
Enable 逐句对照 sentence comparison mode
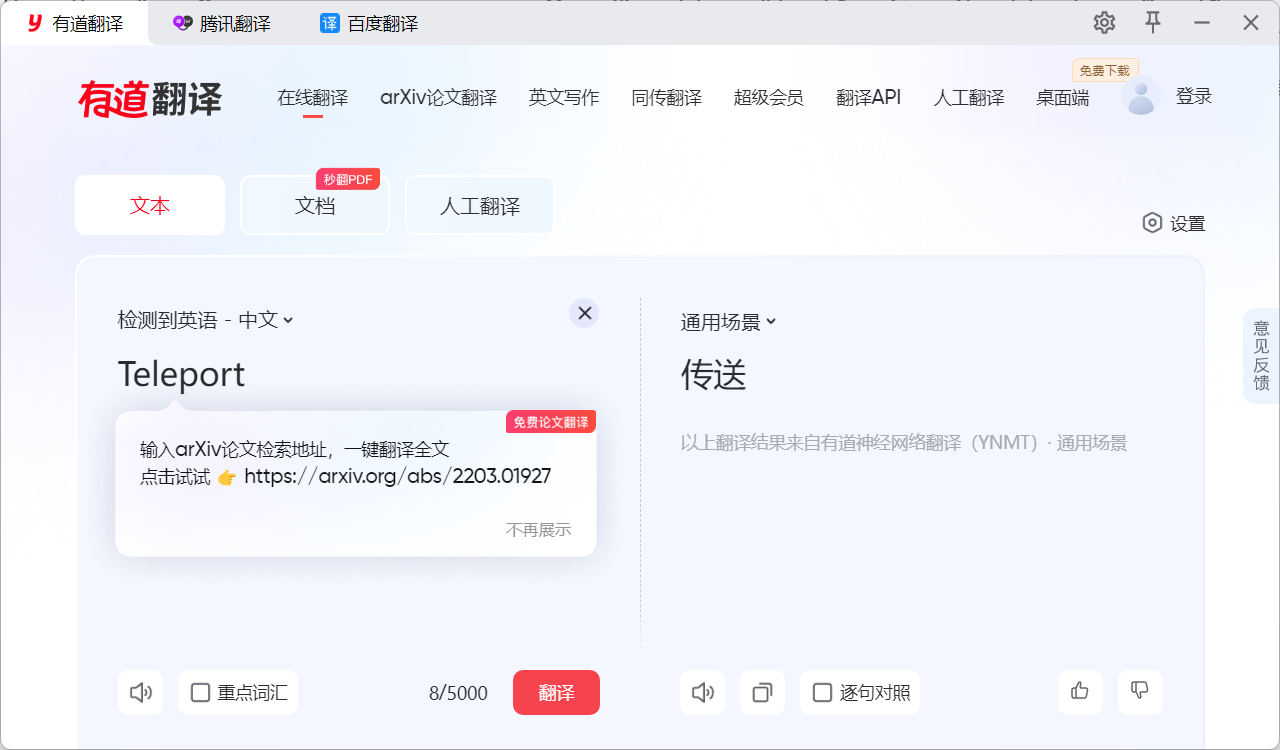pyautogui.click(x=822, y=692)
